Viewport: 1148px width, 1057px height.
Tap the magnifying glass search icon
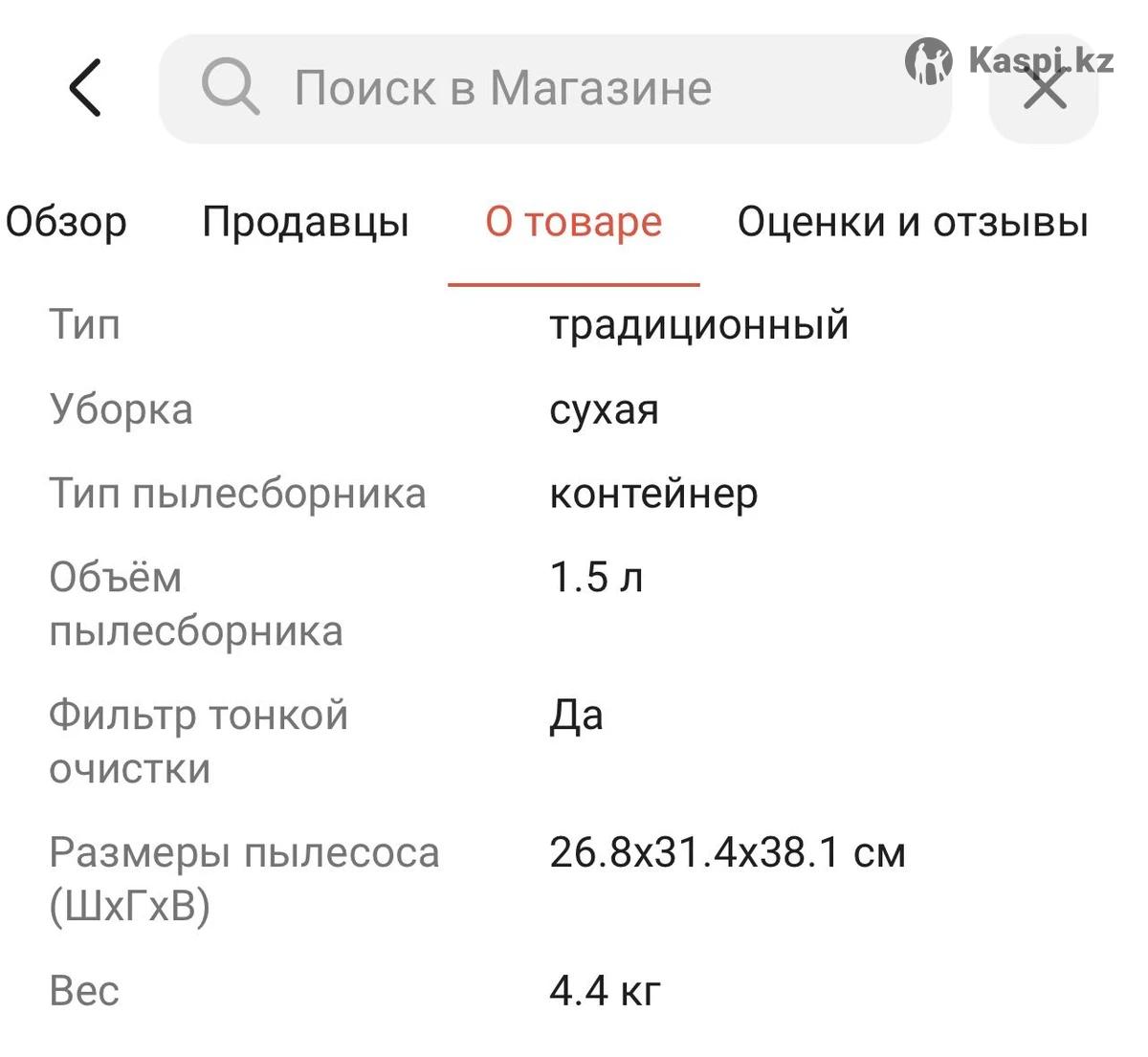pos(230,87)
